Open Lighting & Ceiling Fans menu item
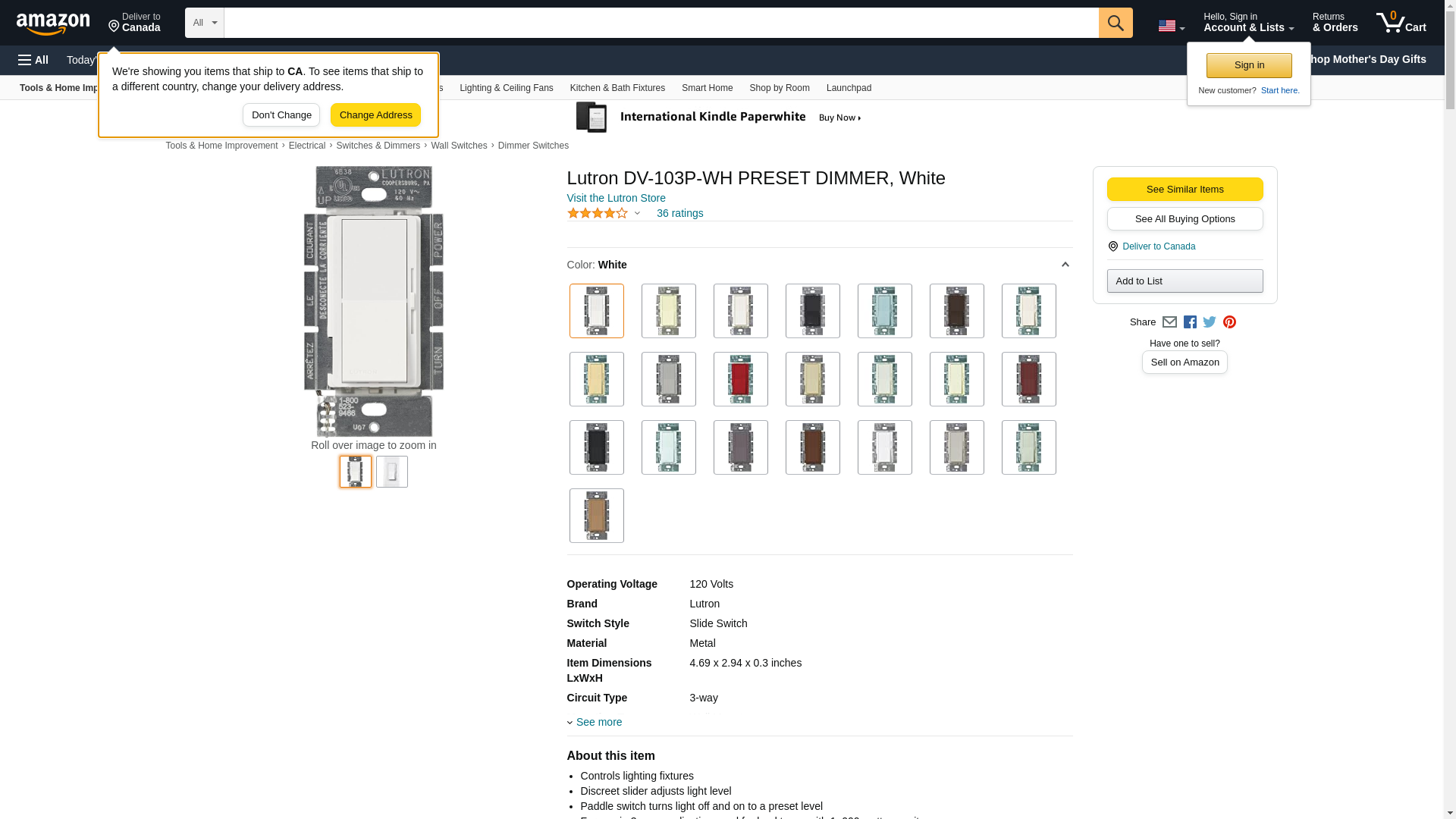This screenshot has height=819, width=1456. click(506, 88)
